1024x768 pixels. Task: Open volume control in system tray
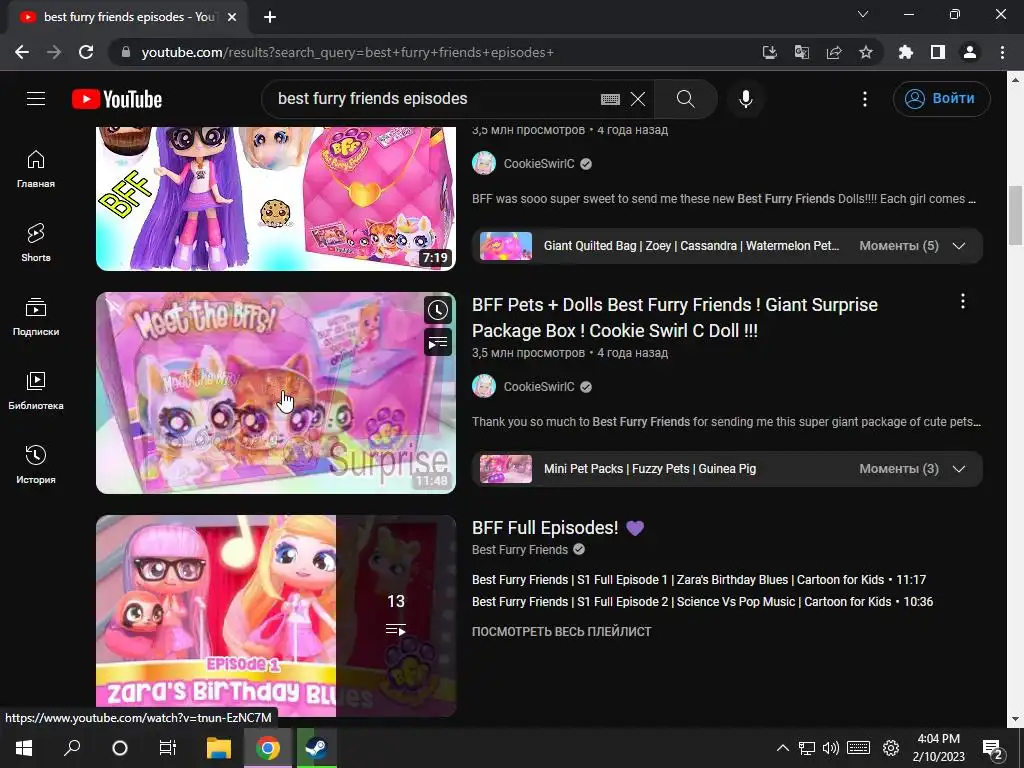pyautogui.click(x=831, y=748)
